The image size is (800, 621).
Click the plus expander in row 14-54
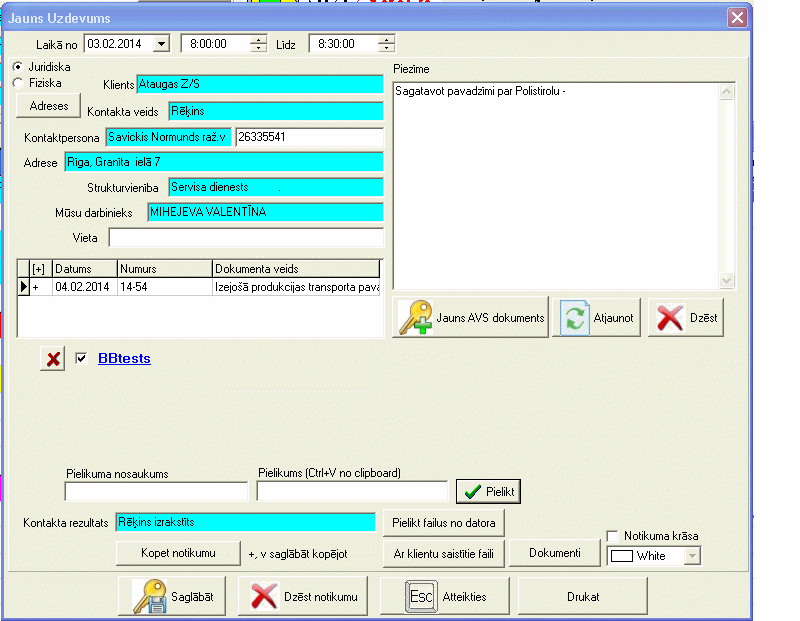(x=36, y=287)
